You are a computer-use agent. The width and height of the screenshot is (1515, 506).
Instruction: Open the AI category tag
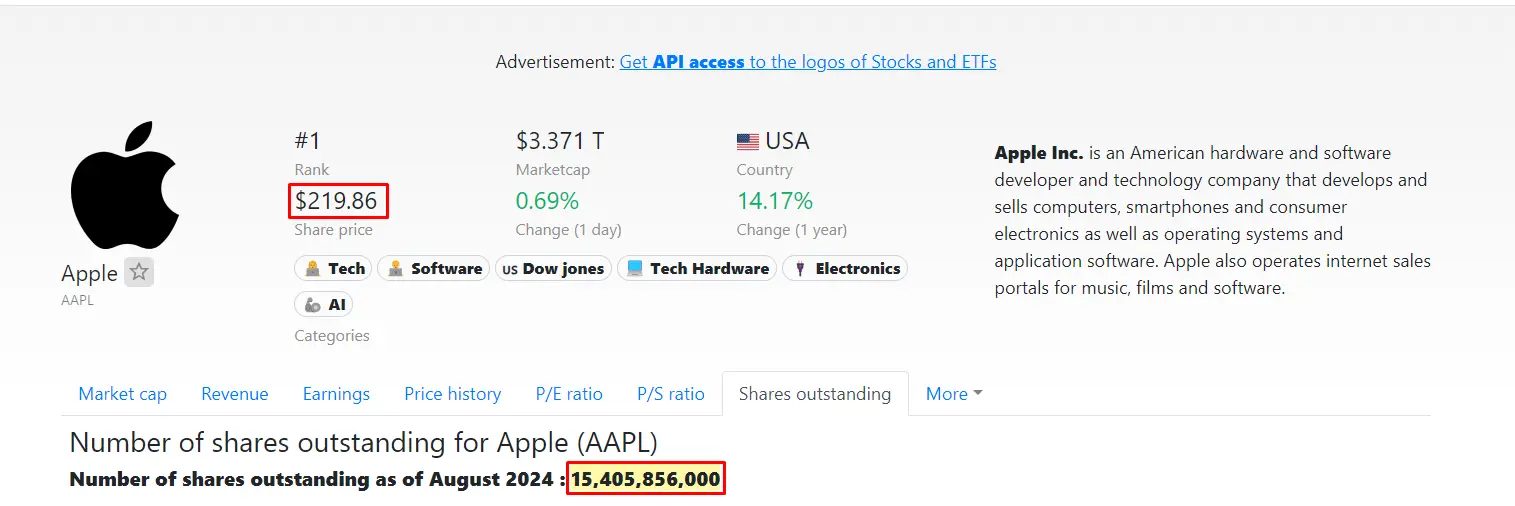click(324, 304)
